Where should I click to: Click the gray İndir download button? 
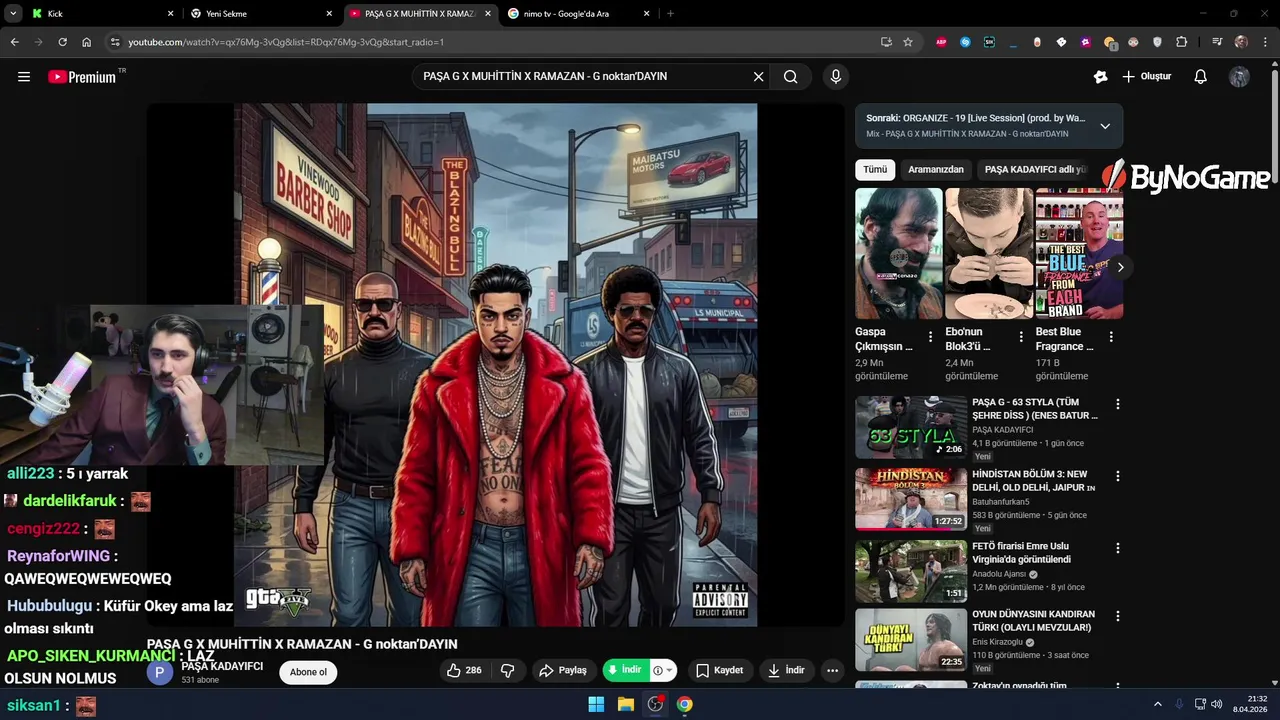[786, 670]
